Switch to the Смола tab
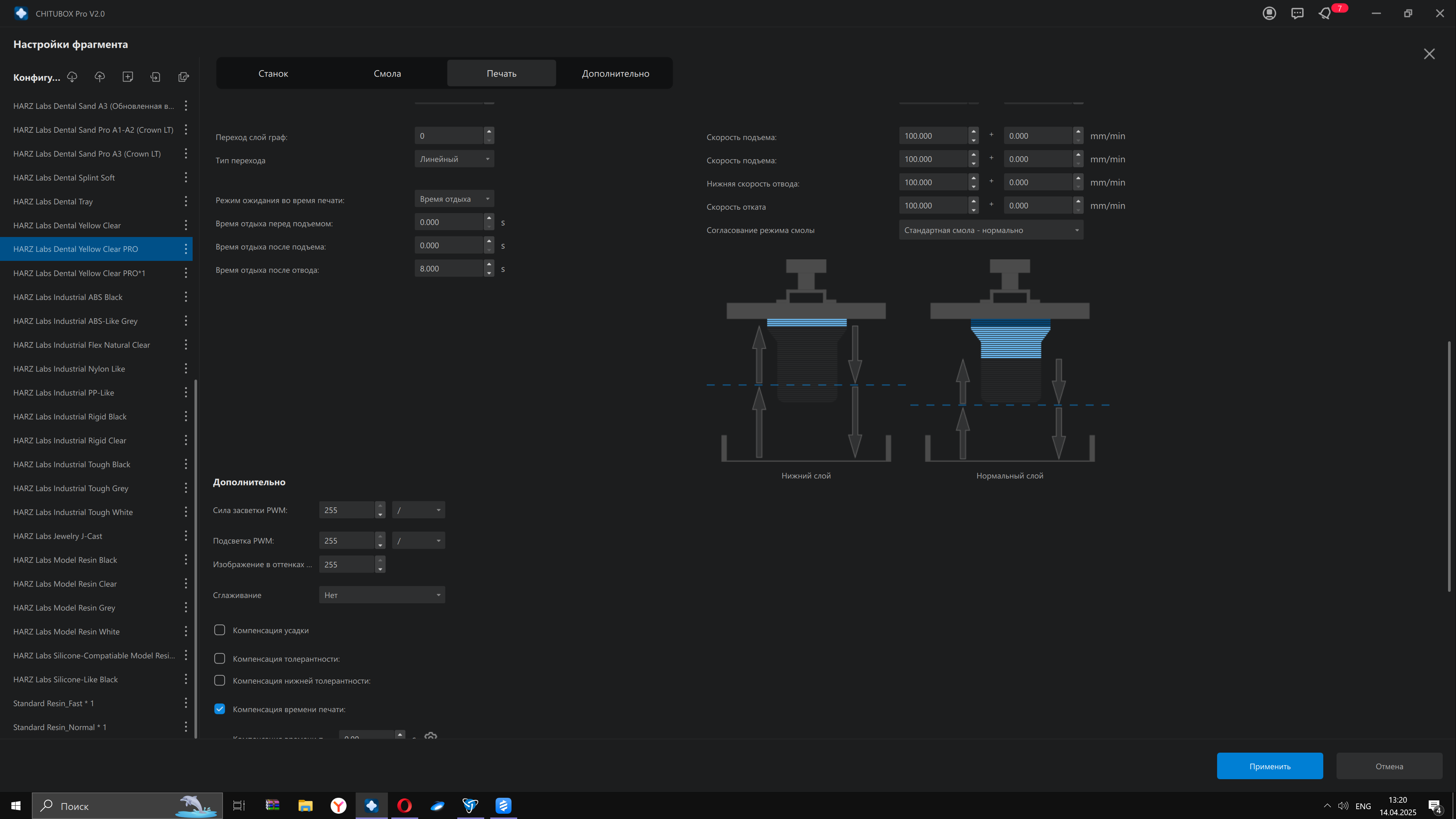 (387, 74)
